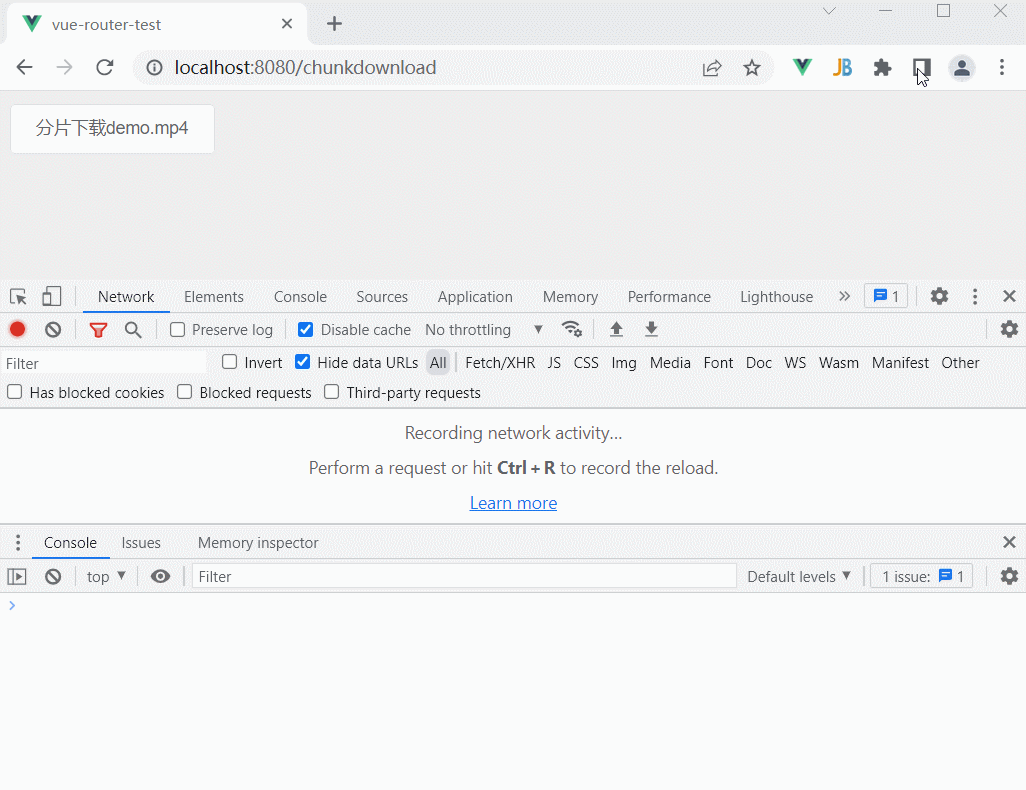Click the browser back arrow

(24, 67)
